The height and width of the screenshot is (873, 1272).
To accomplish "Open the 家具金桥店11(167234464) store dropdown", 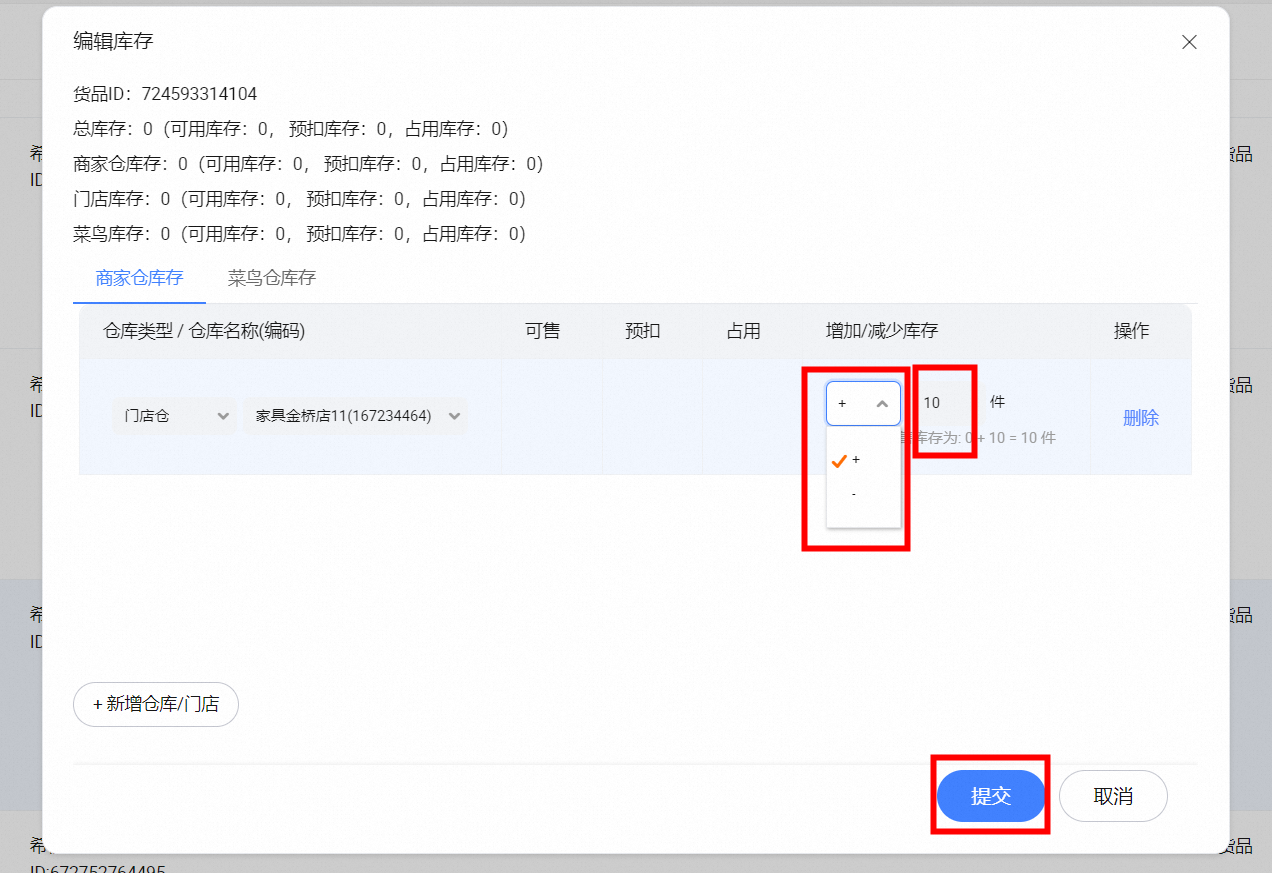I will [356, 416].
